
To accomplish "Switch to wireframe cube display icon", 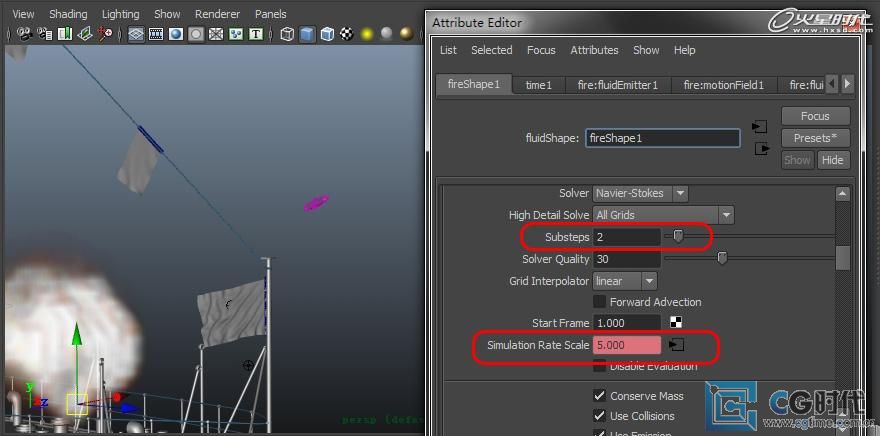I will (x=287, y=34).
